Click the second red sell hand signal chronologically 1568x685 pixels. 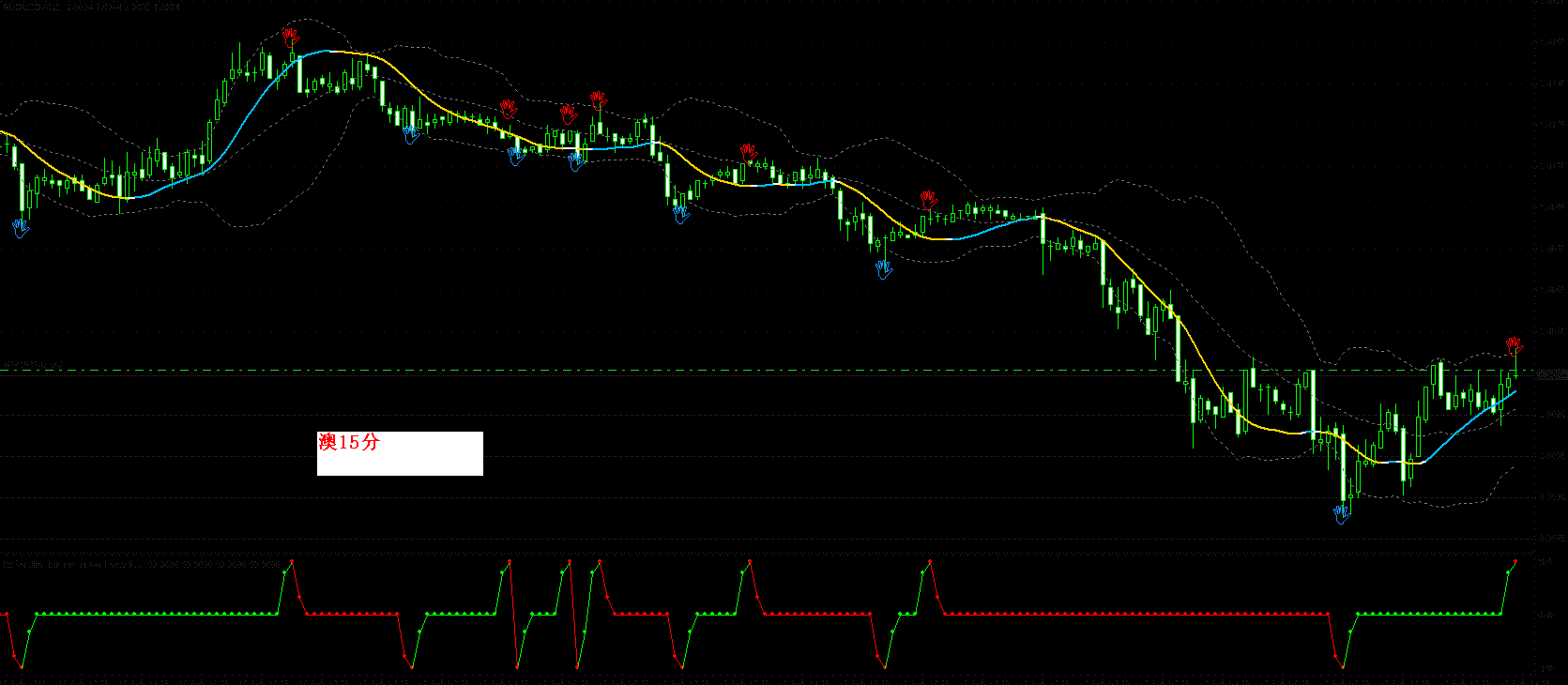(x=509, y=109)
